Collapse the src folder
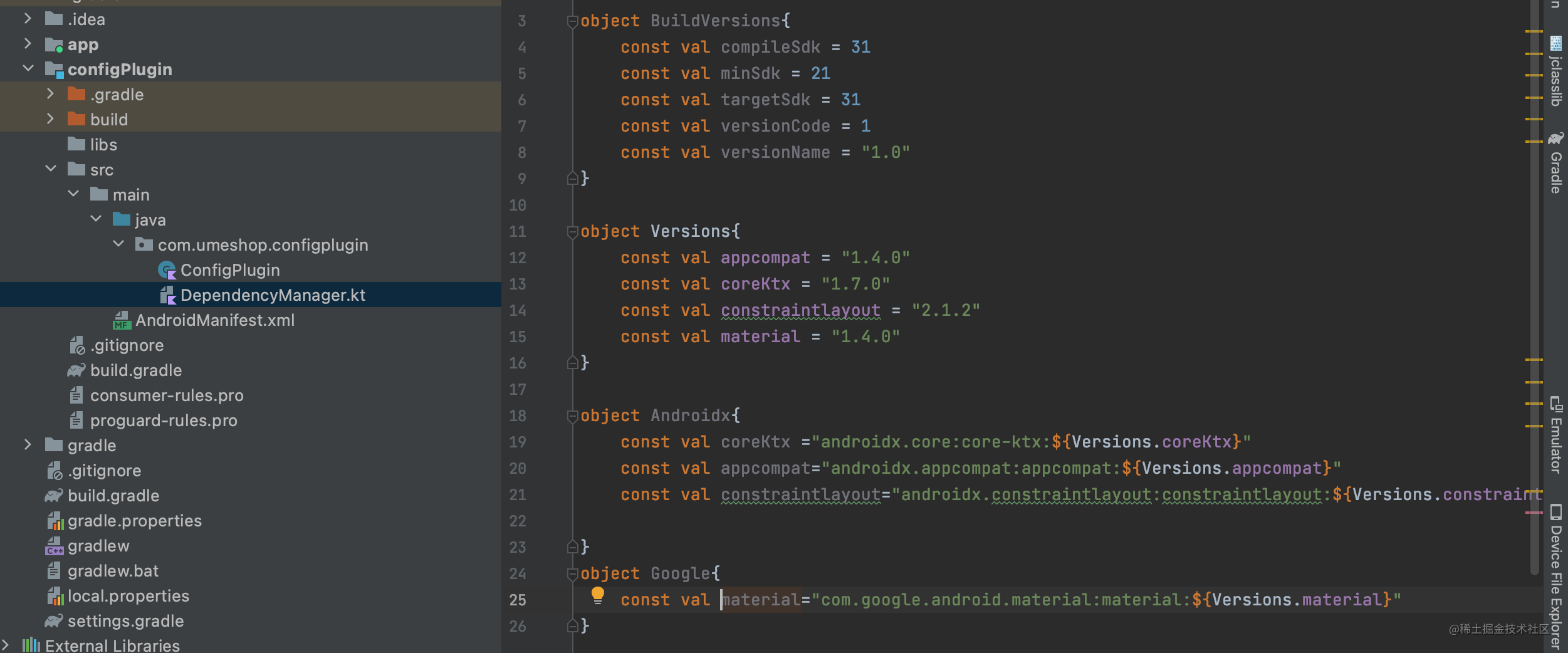The height and width of the screenshot is (653, 1568). tap(51, 169)
